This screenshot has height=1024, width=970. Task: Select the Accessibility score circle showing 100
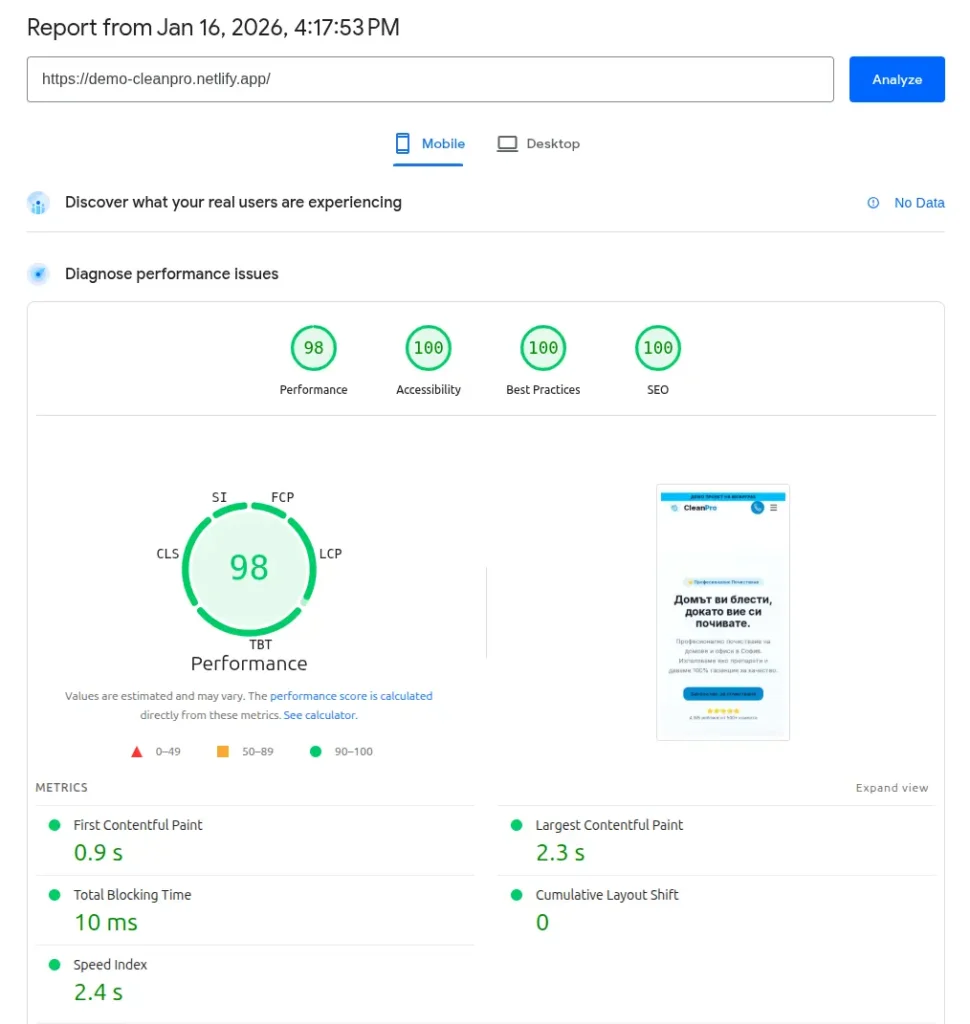(428, 348)
